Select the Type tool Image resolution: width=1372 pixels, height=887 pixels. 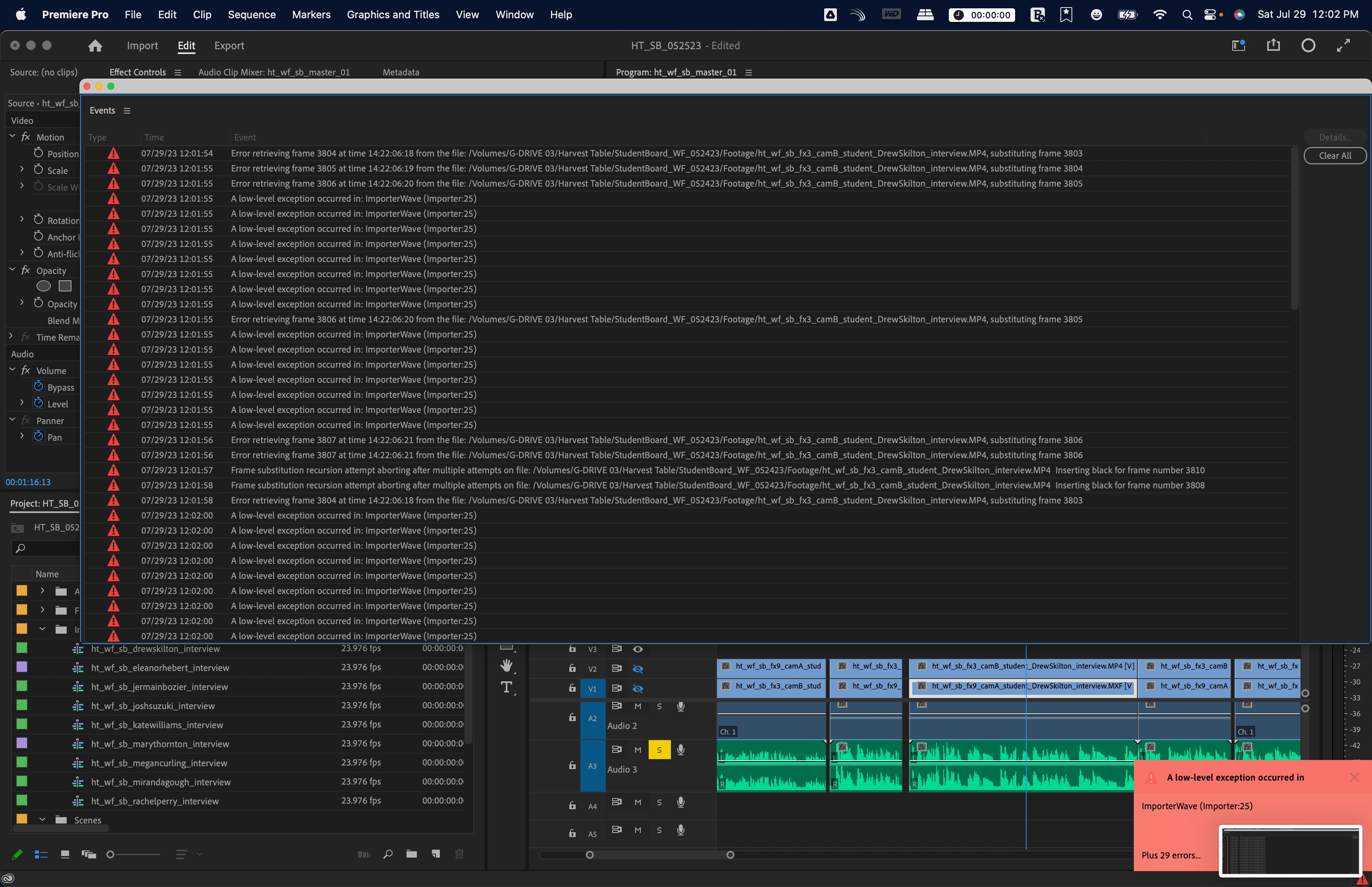tap(506, 687)
